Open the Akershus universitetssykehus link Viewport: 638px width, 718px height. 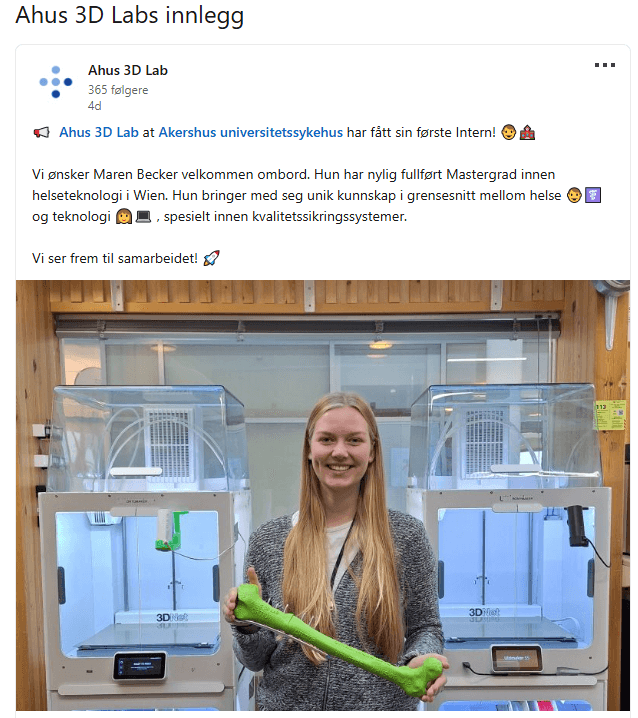[251, 132]
